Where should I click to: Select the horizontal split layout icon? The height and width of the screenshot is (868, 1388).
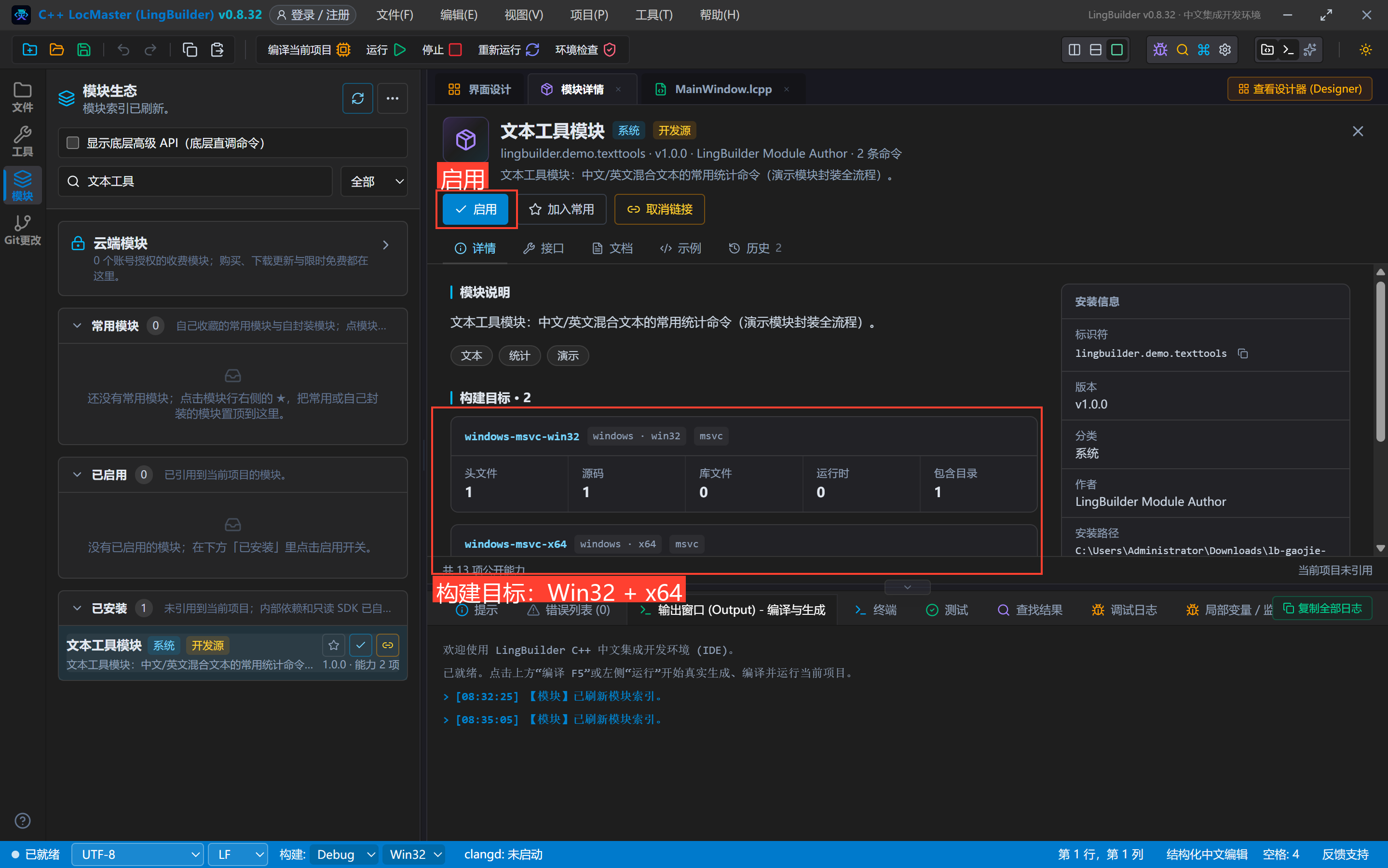point(1095,49)
